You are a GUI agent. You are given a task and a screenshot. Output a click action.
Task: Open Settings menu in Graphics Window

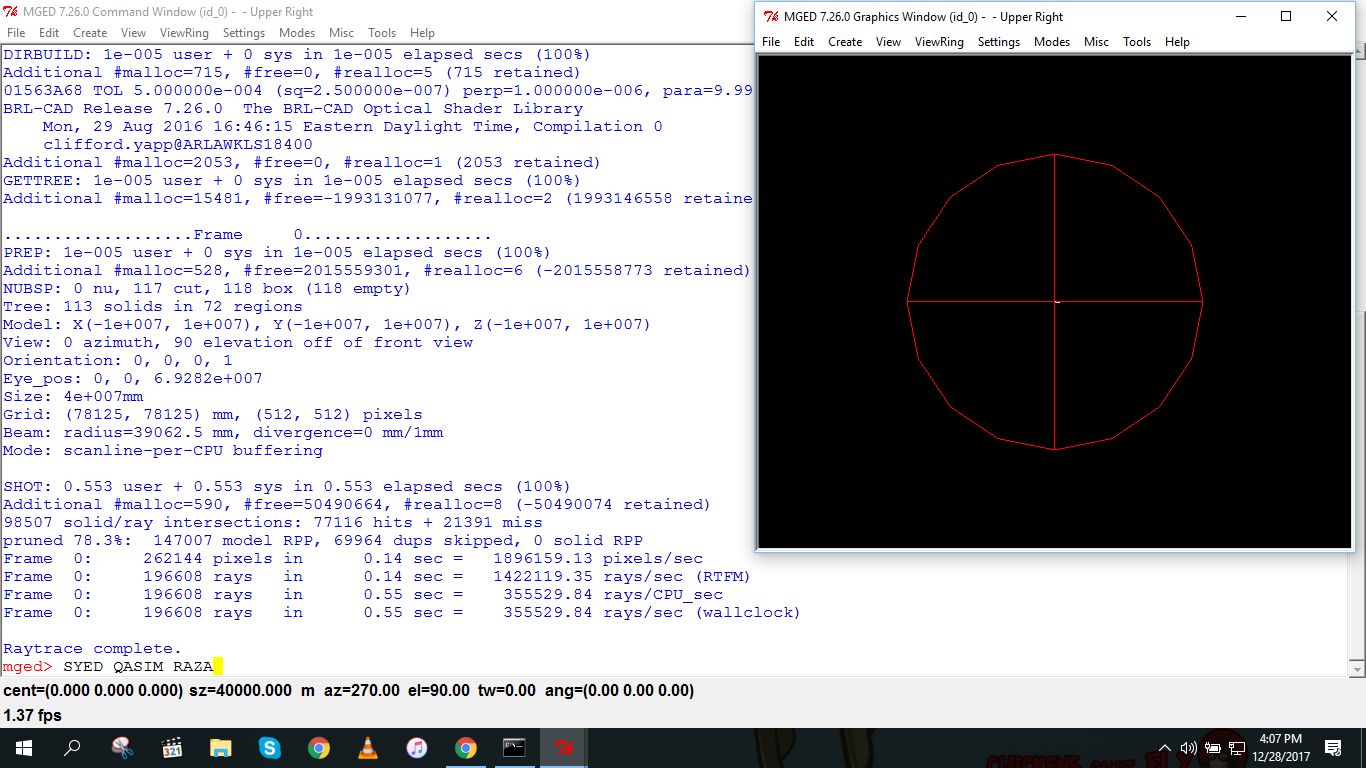[999, 42]
